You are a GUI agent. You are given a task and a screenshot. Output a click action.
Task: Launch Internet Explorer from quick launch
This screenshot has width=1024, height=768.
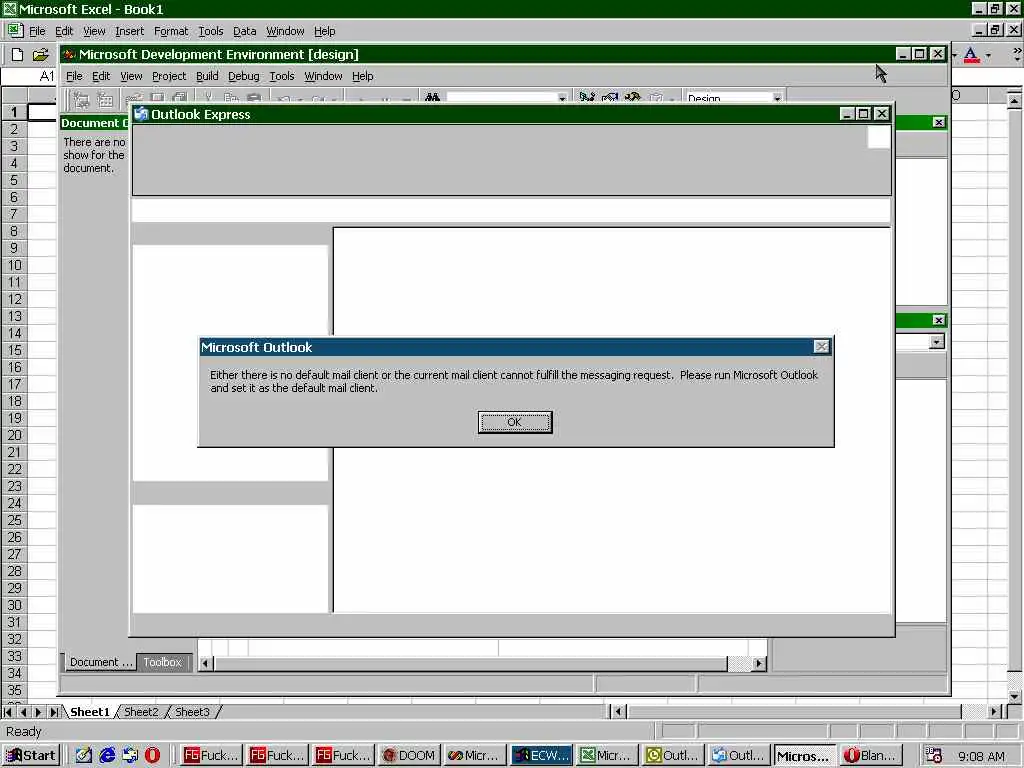pos(107,755)
